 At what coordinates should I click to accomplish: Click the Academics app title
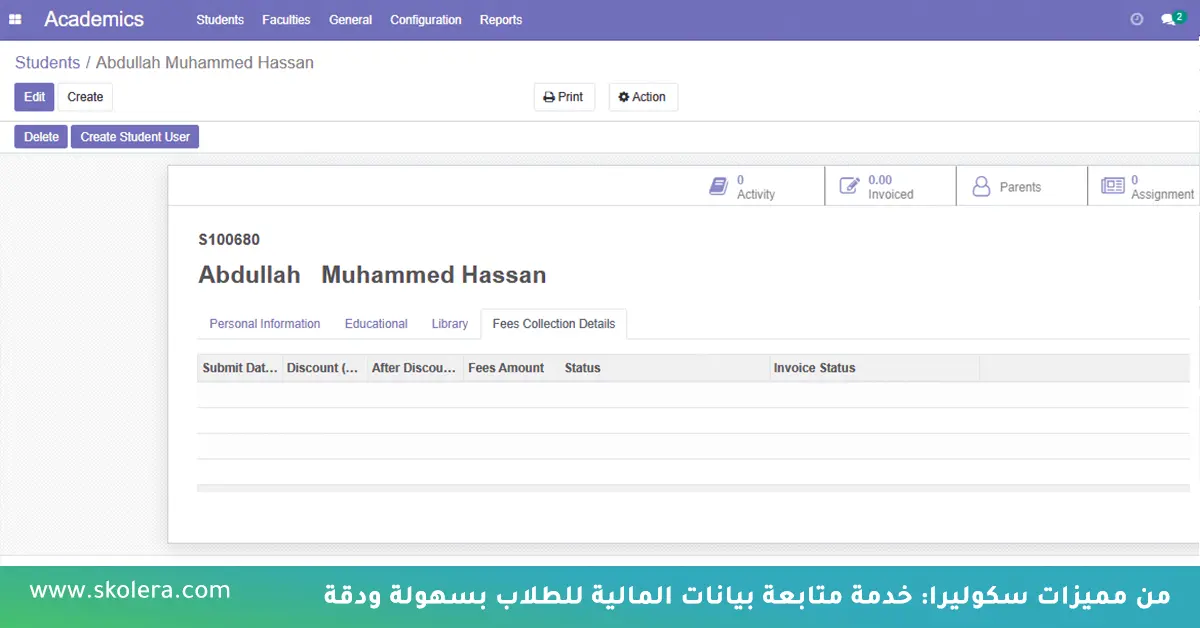(x=94, y=19)
